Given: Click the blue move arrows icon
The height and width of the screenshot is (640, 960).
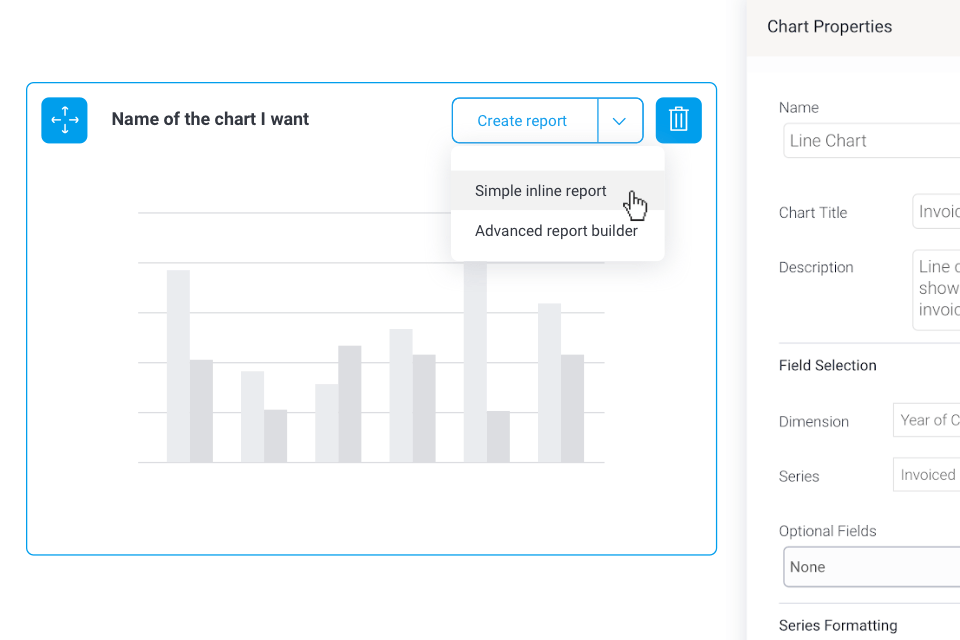Looking at the screenshot, I should pos(64,120).
